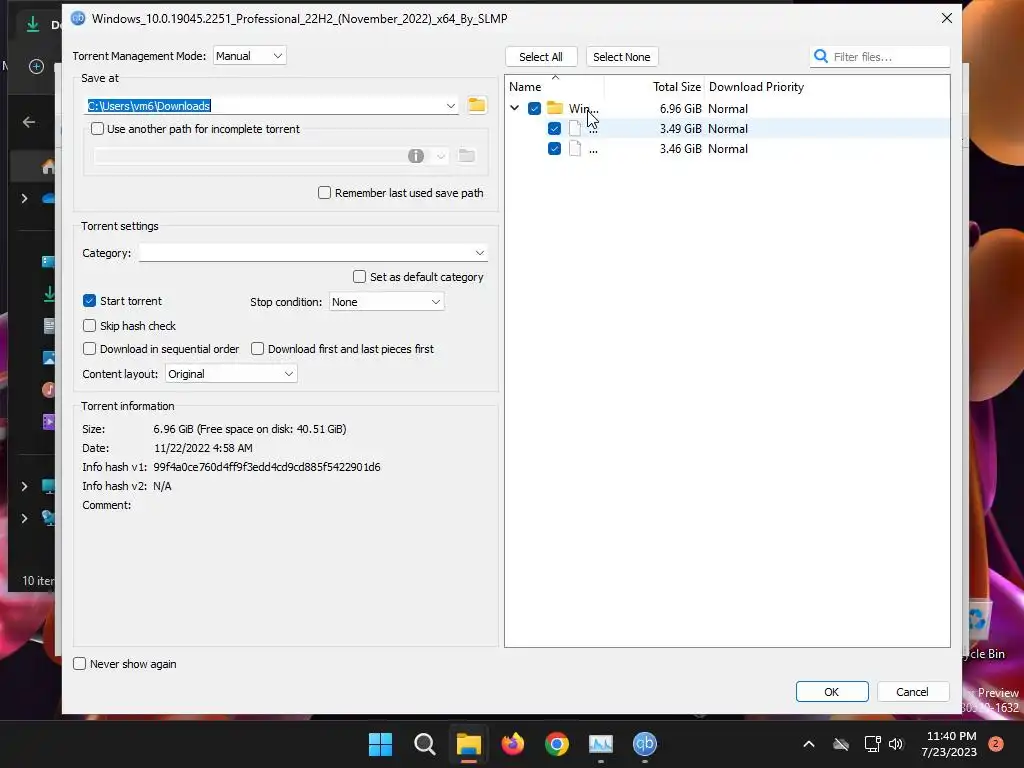Uncheck the Win folder checkbox

coord(534,108)
